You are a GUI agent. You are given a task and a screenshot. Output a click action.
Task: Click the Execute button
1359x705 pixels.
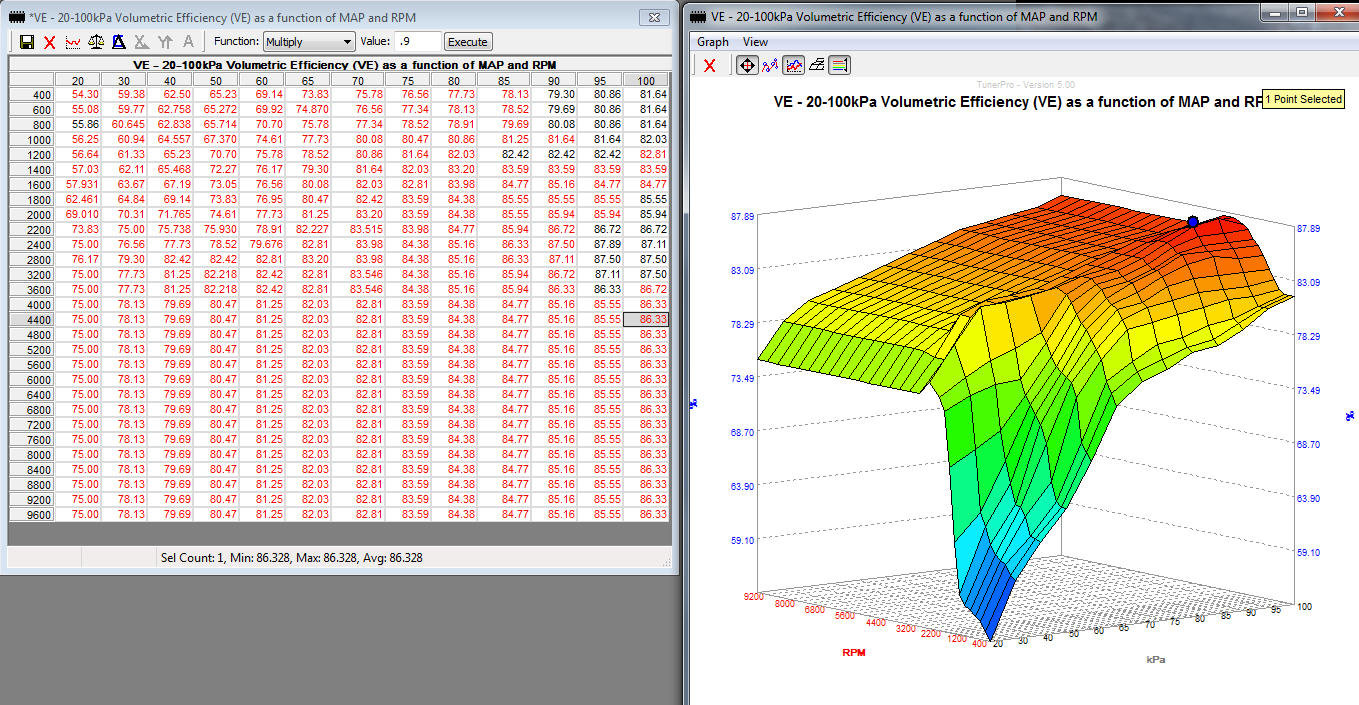pos(468,42)
